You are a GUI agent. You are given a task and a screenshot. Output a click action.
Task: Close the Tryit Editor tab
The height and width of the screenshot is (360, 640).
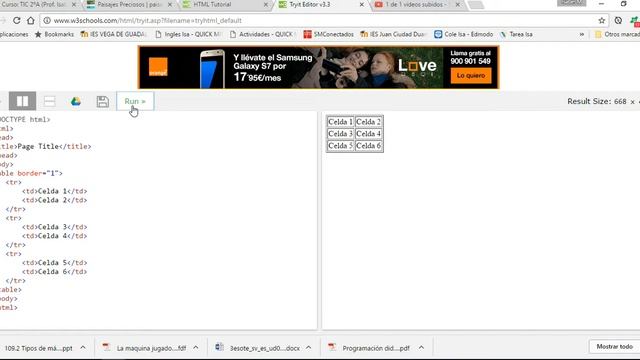[x=362, y=4]
